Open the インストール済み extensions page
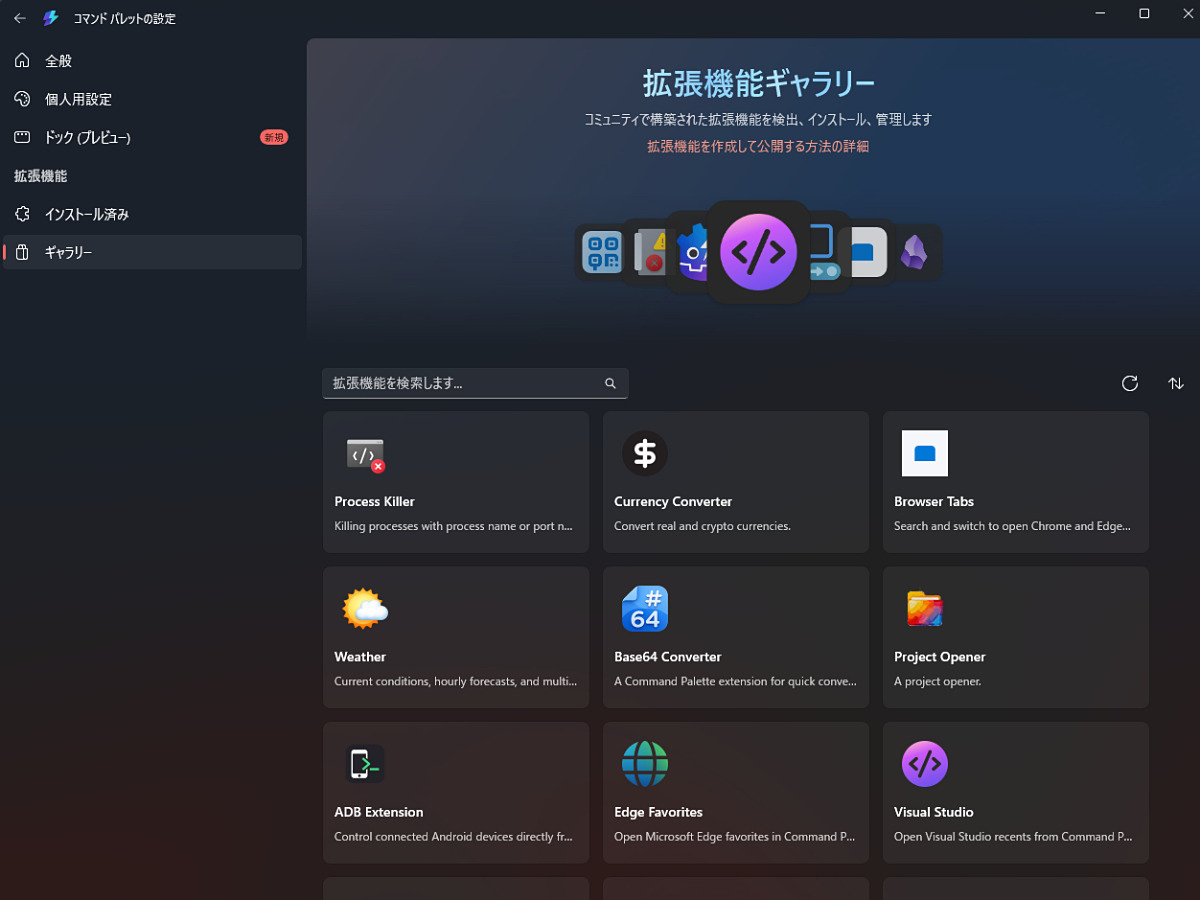The width and height of the screenshot is (1200, 900). [152, 214]
